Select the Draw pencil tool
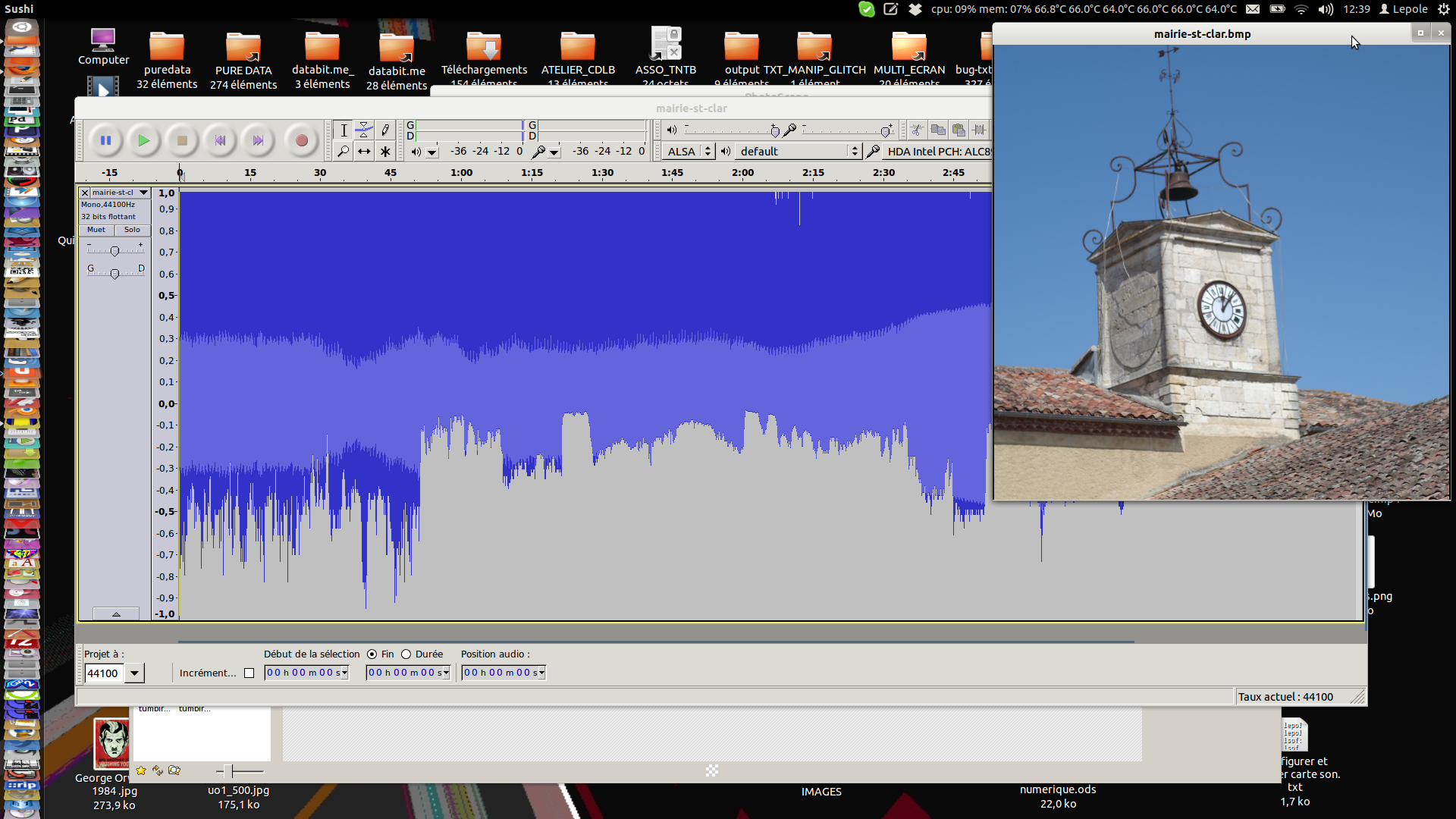Image resolution: width=1456 pixels, height=819 pixels. [385, 130]
